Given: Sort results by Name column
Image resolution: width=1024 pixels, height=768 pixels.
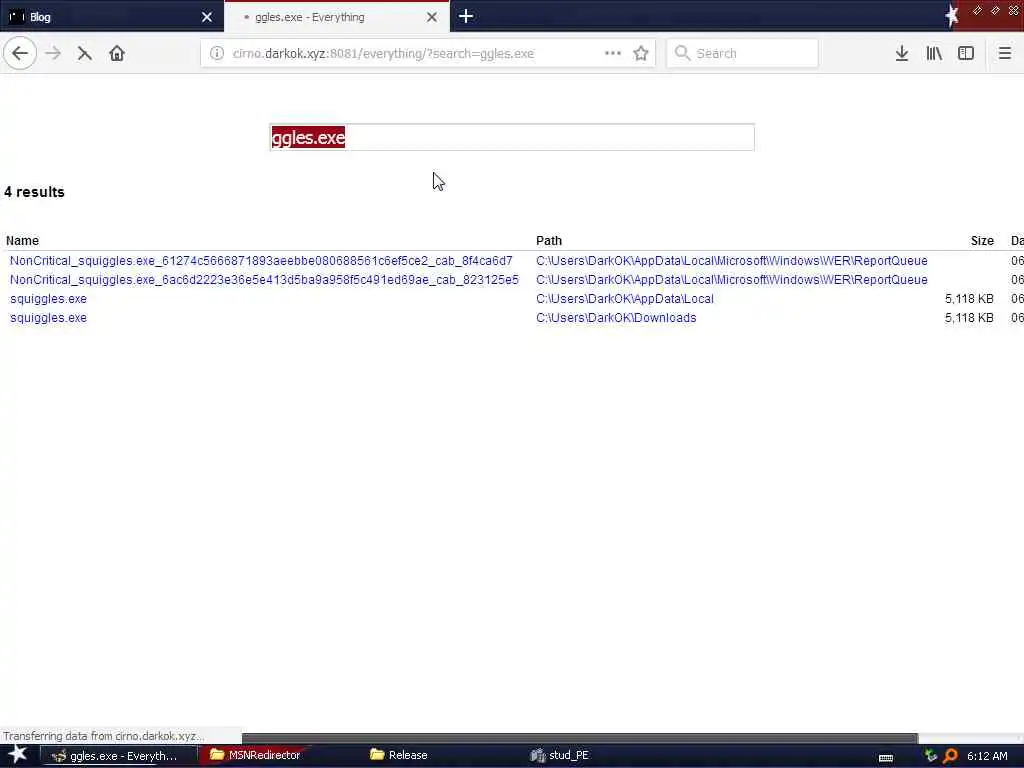Looking at the screenshot, I should pyautogui.click(x=22, y=241).
